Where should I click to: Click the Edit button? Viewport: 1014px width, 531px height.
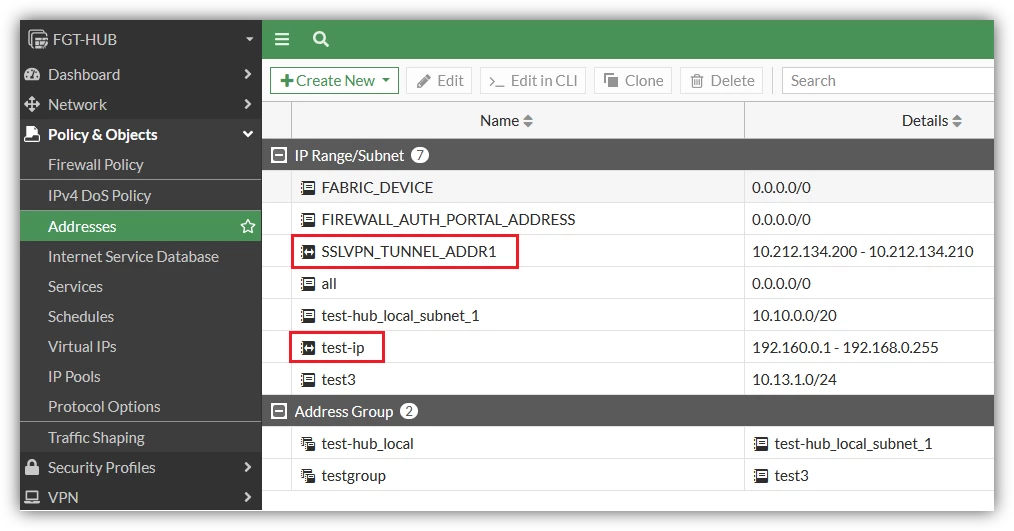[x=439, y=81]
